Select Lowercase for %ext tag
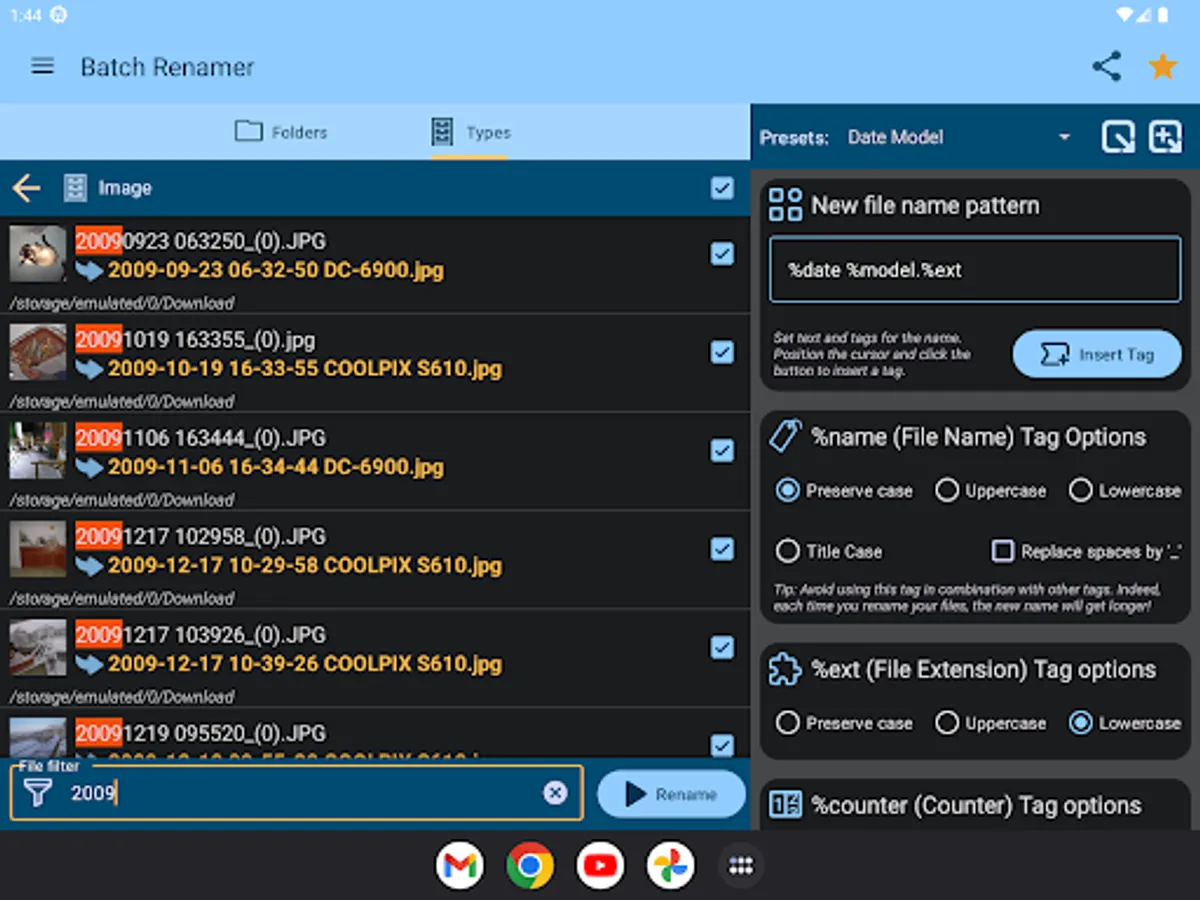 tap(1080, 723)
